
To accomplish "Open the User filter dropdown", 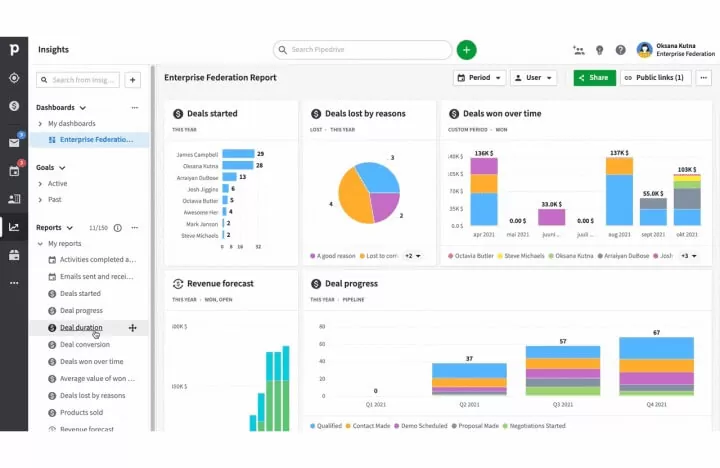I will point(534,78).
